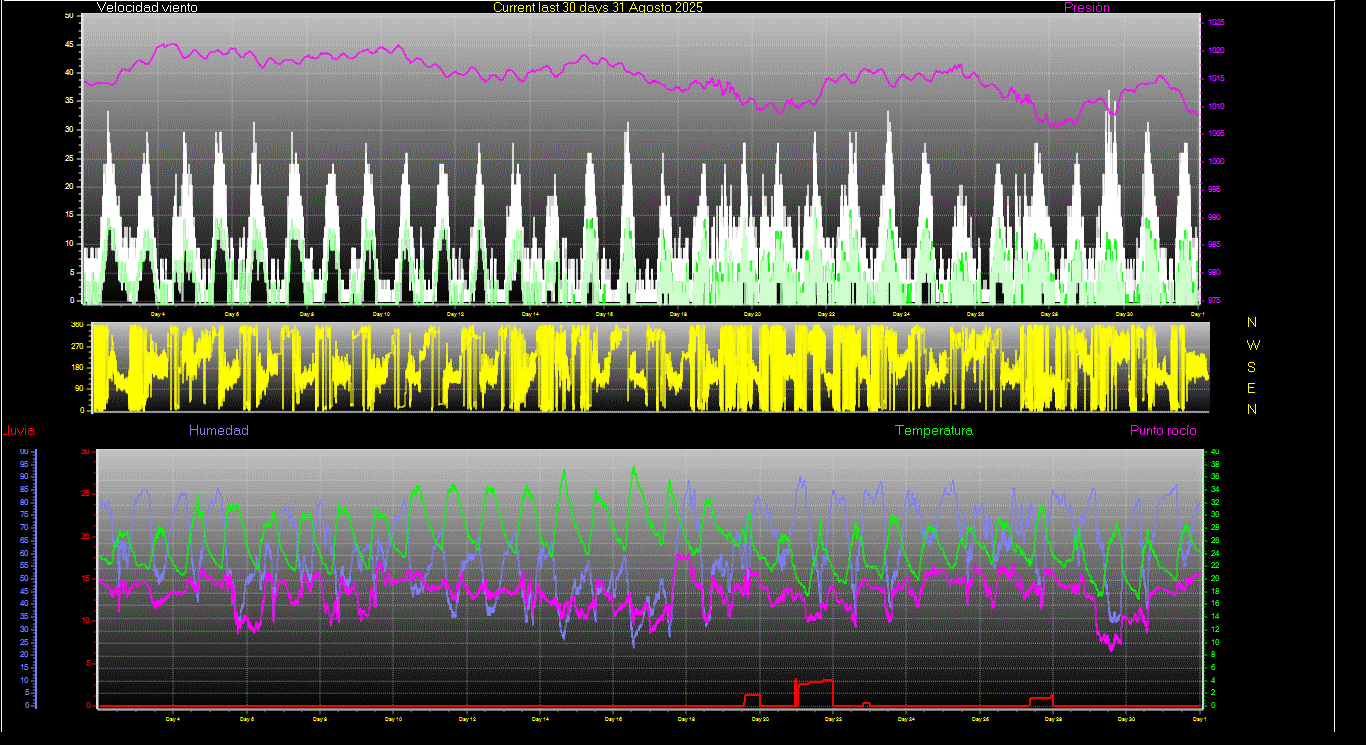Click 'Day 30' under the wind speed chart
This screenshot has width=1366, height=745.
coord(1124,314)
